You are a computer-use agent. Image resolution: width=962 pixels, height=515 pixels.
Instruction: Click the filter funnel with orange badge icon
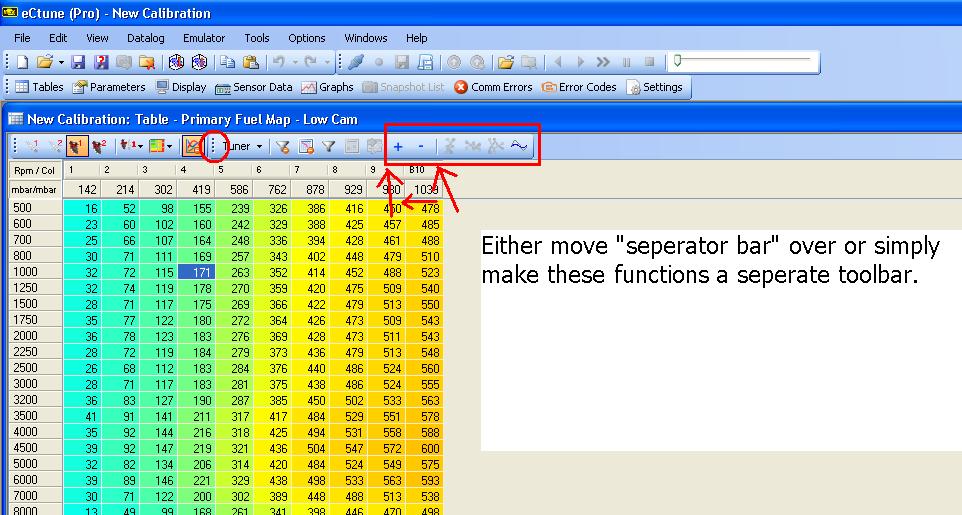[x=282, y=146]
